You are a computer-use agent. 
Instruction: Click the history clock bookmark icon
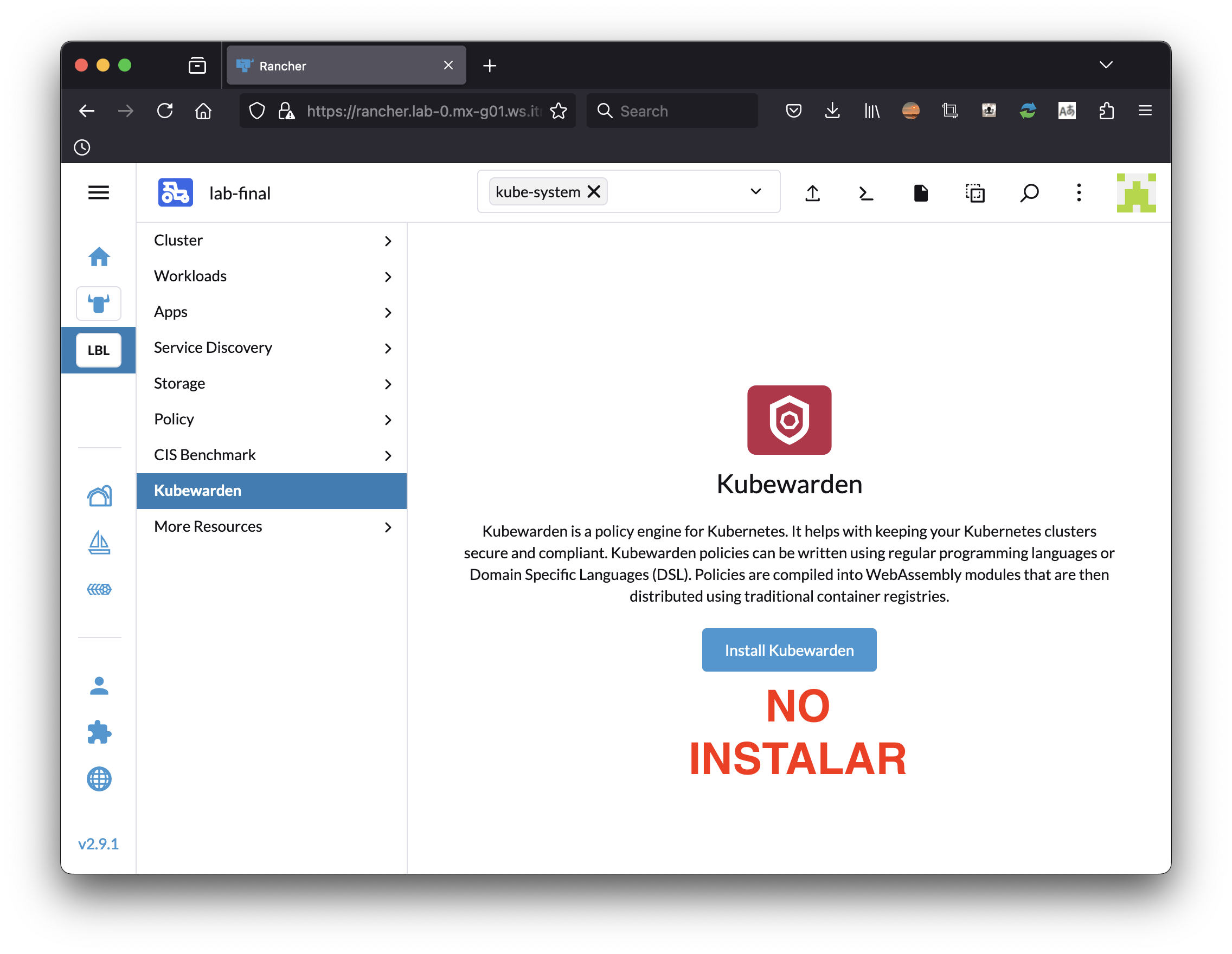(x=82, y=148)
